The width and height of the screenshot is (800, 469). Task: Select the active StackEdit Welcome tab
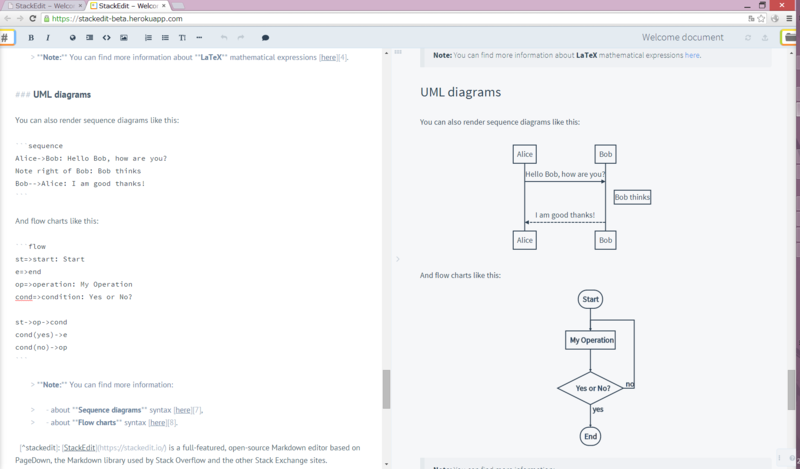(128, 6)
